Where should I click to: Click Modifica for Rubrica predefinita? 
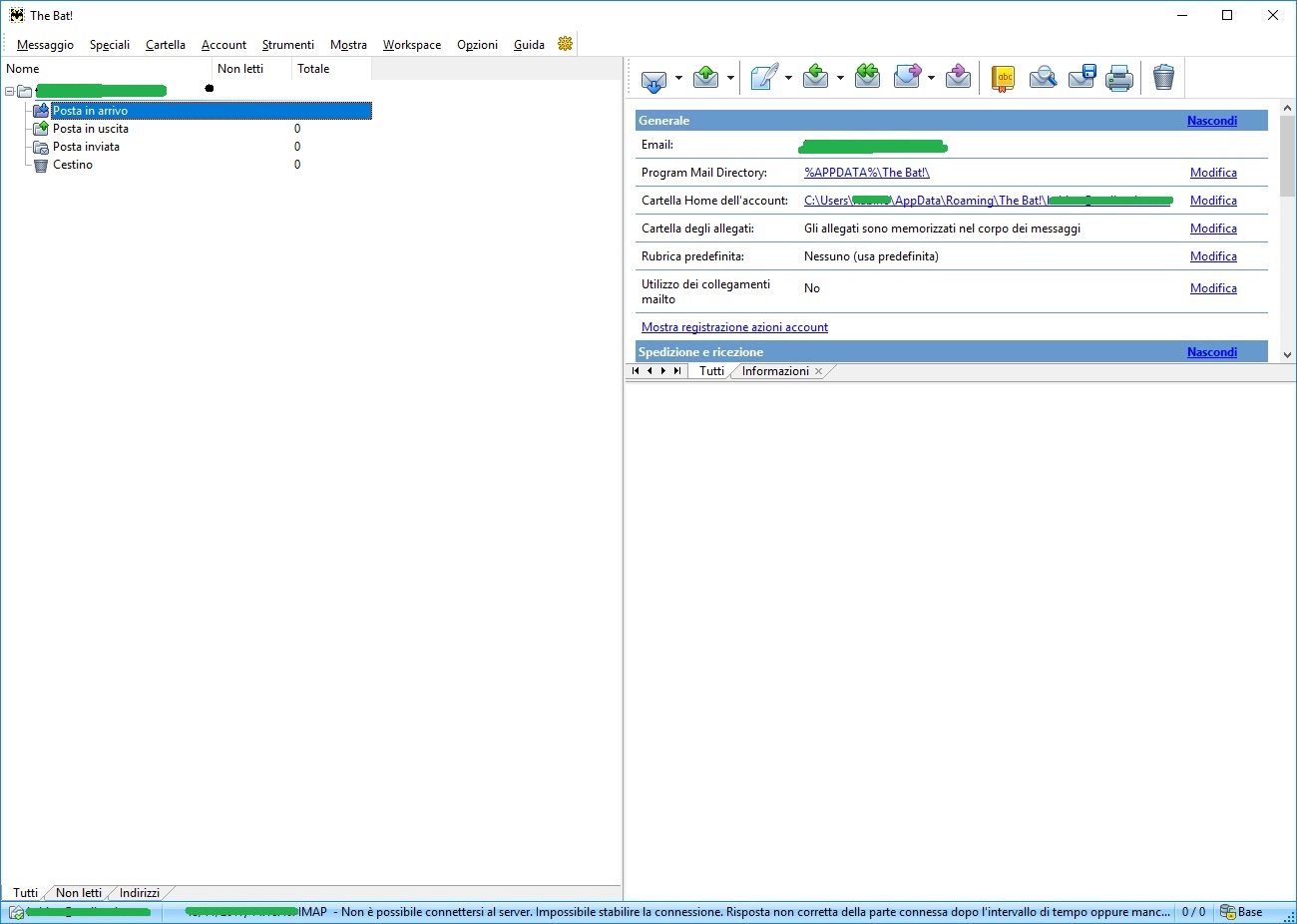(1213, 256)
